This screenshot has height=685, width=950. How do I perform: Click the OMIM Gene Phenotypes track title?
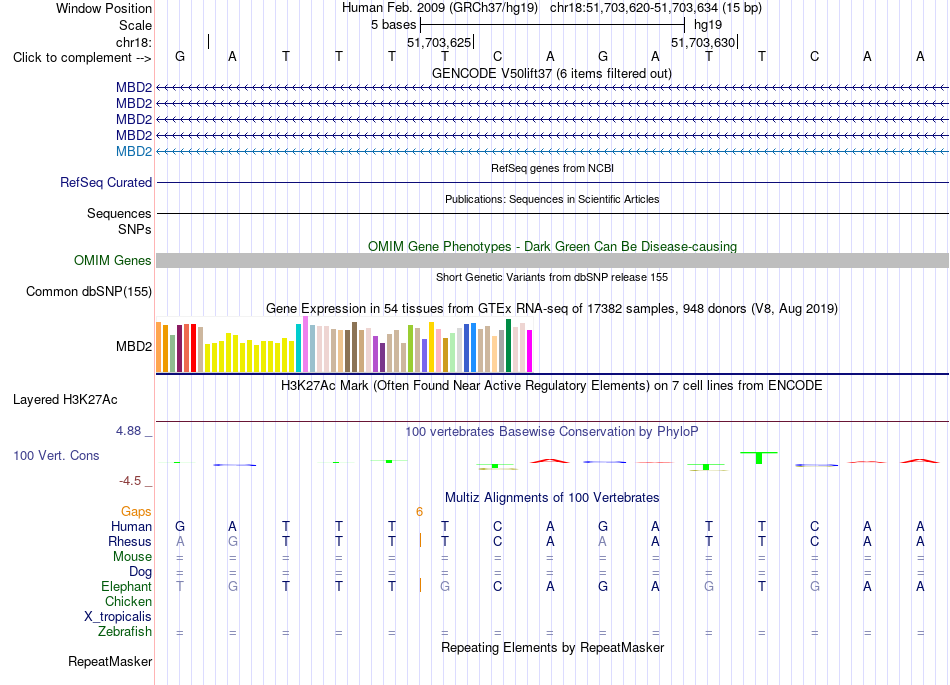pos(553,247)
